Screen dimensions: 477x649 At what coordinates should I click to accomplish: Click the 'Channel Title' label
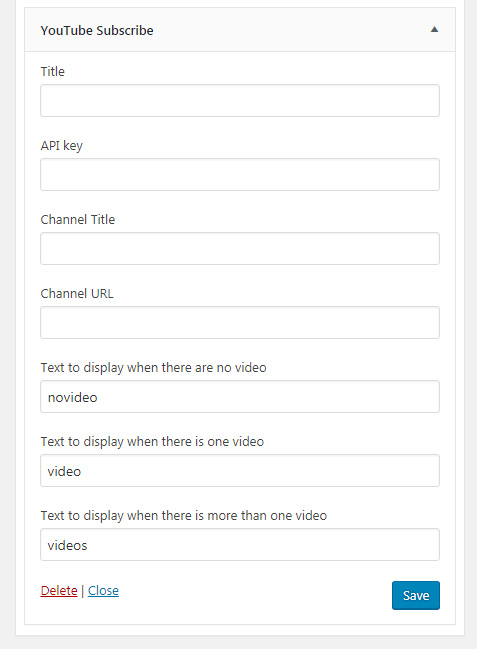coord(78,219)
